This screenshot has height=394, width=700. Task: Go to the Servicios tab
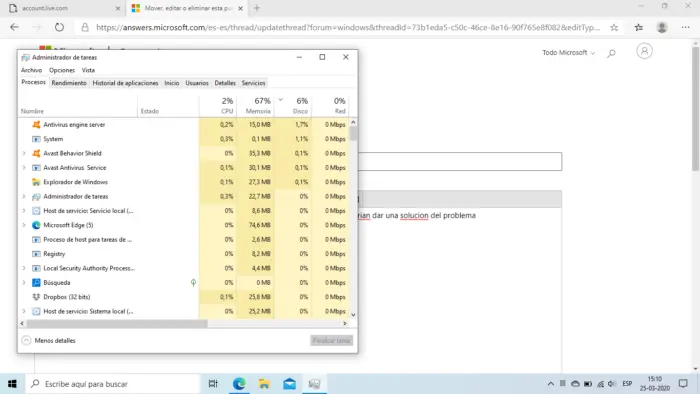point(254,83)
